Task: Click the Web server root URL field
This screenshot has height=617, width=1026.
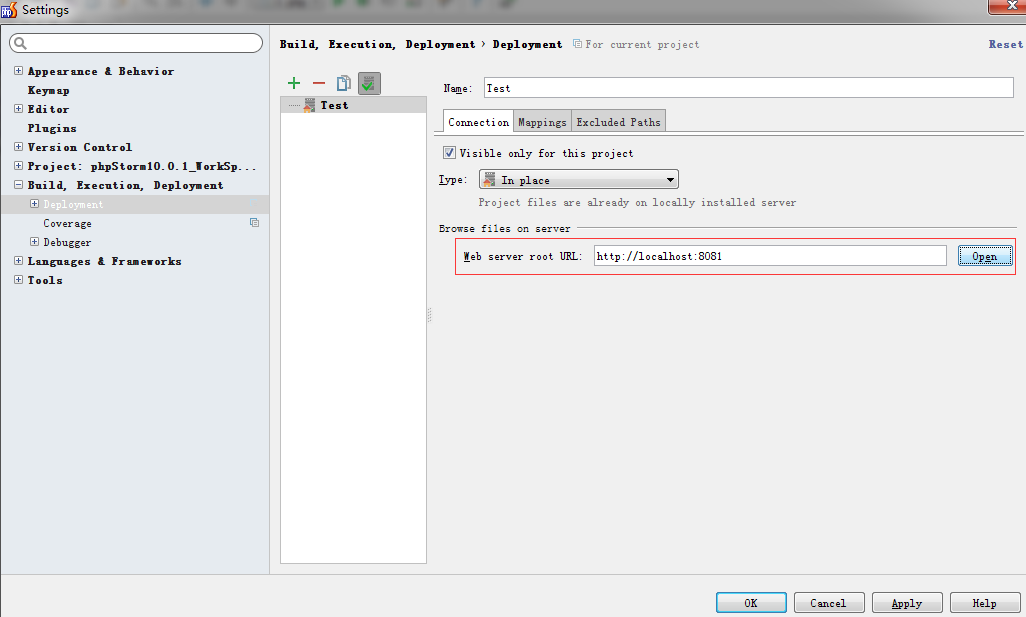Action: [x=770, y=256]
